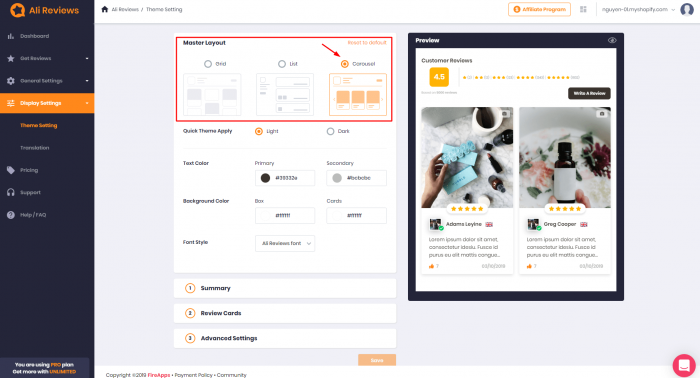Open the FireApps footer link
Viewport: 700px width, 378px height.
click(x=158, y=375)
